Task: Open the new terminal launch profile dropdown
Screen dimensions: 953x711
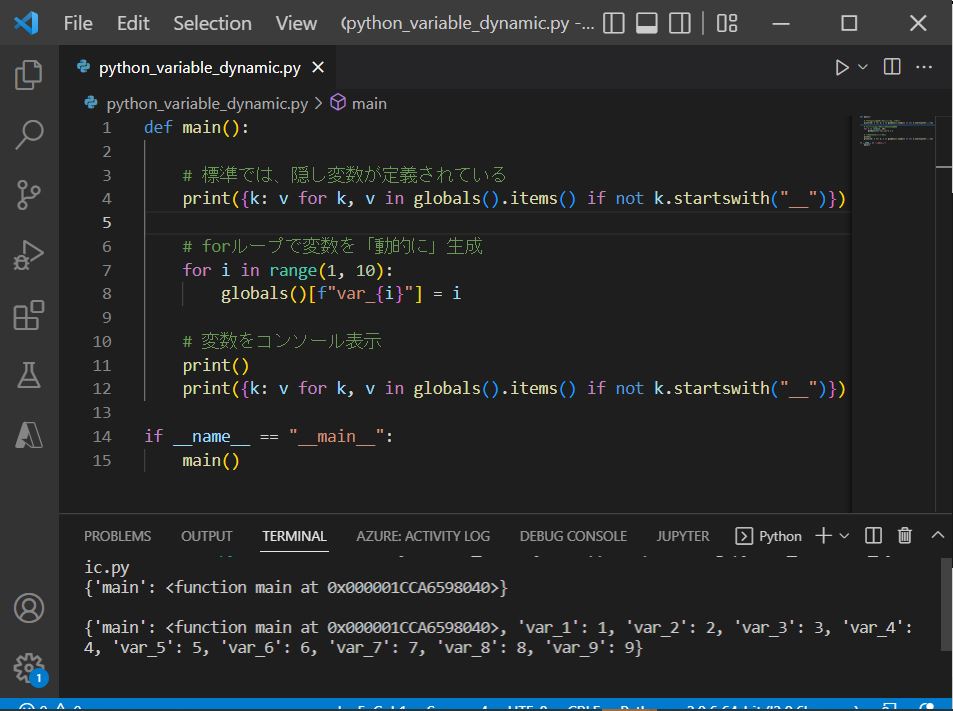Action: pos(844,536)
